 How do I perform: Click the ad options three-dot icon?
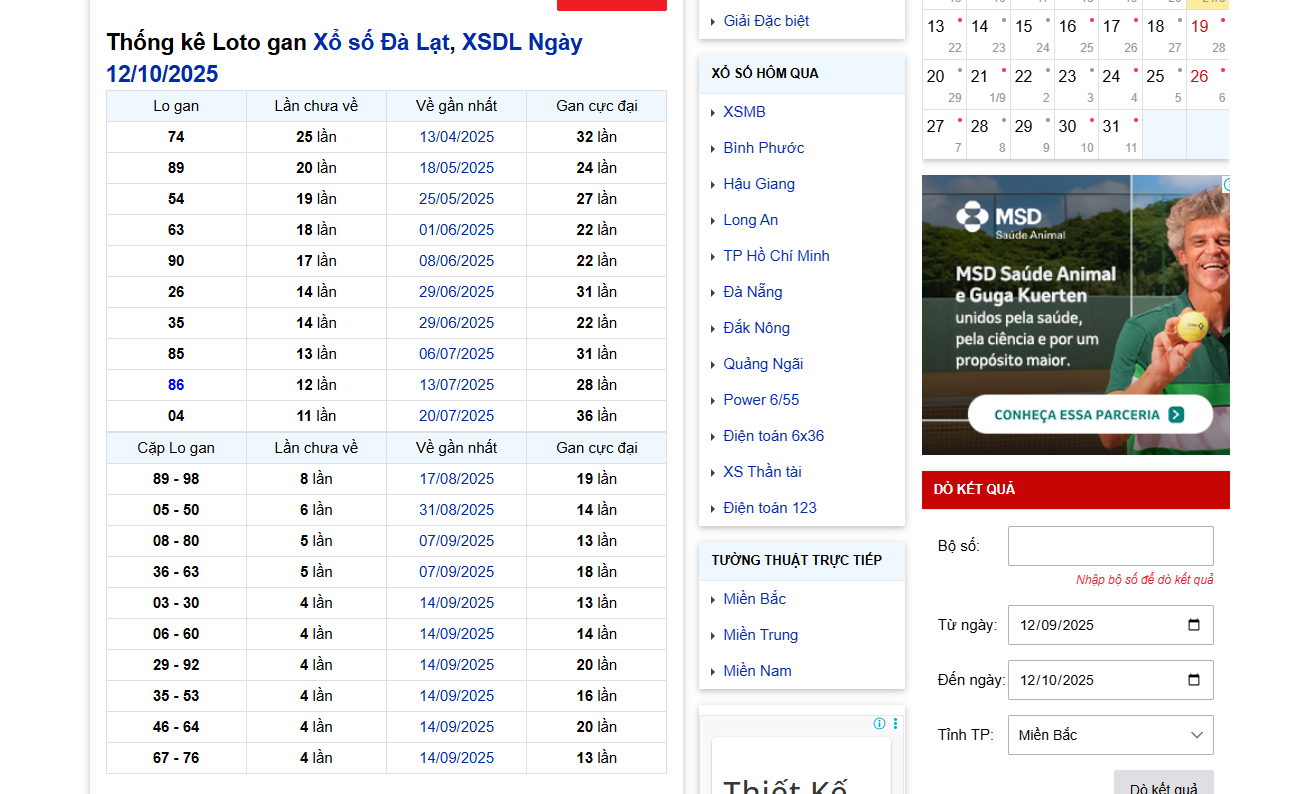895,723
